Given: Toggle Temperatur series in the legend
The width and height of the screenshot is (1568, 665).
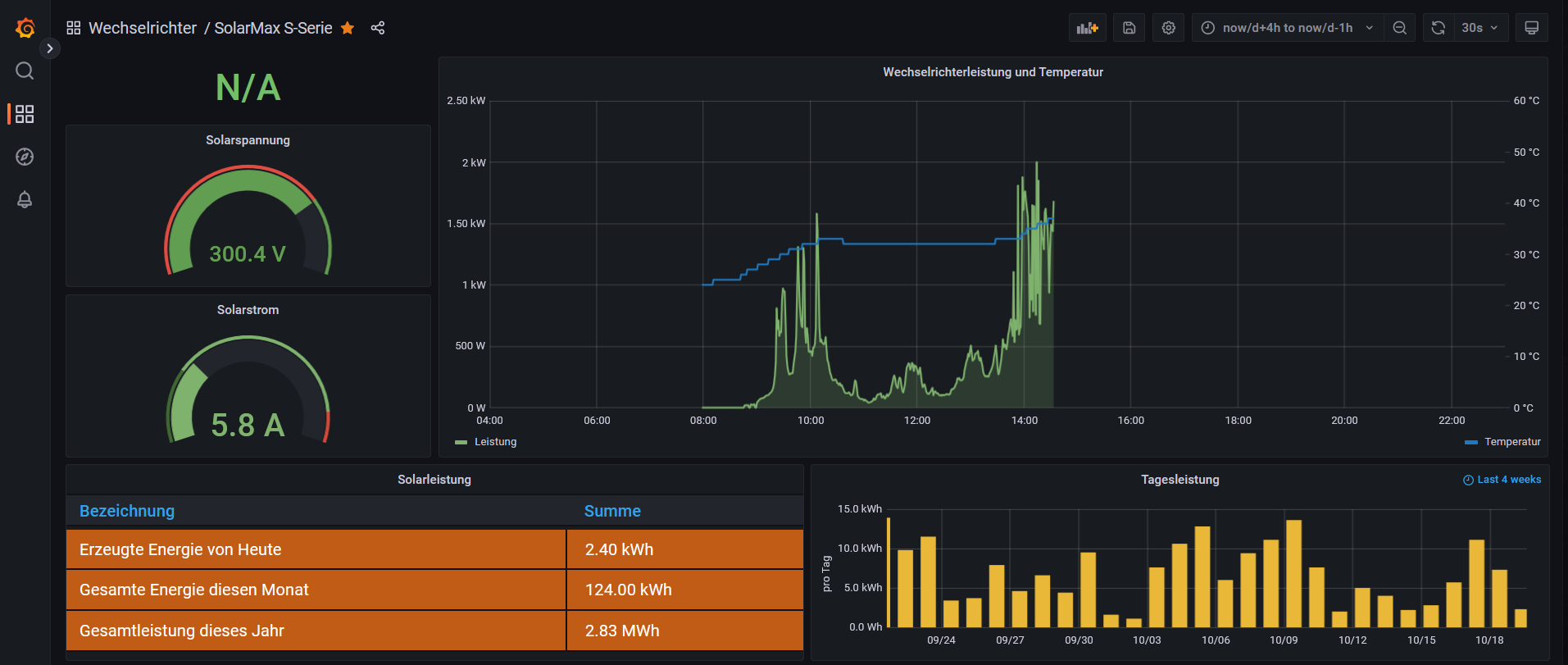Looking at the screenshot, I should [x=1511, y=442].
